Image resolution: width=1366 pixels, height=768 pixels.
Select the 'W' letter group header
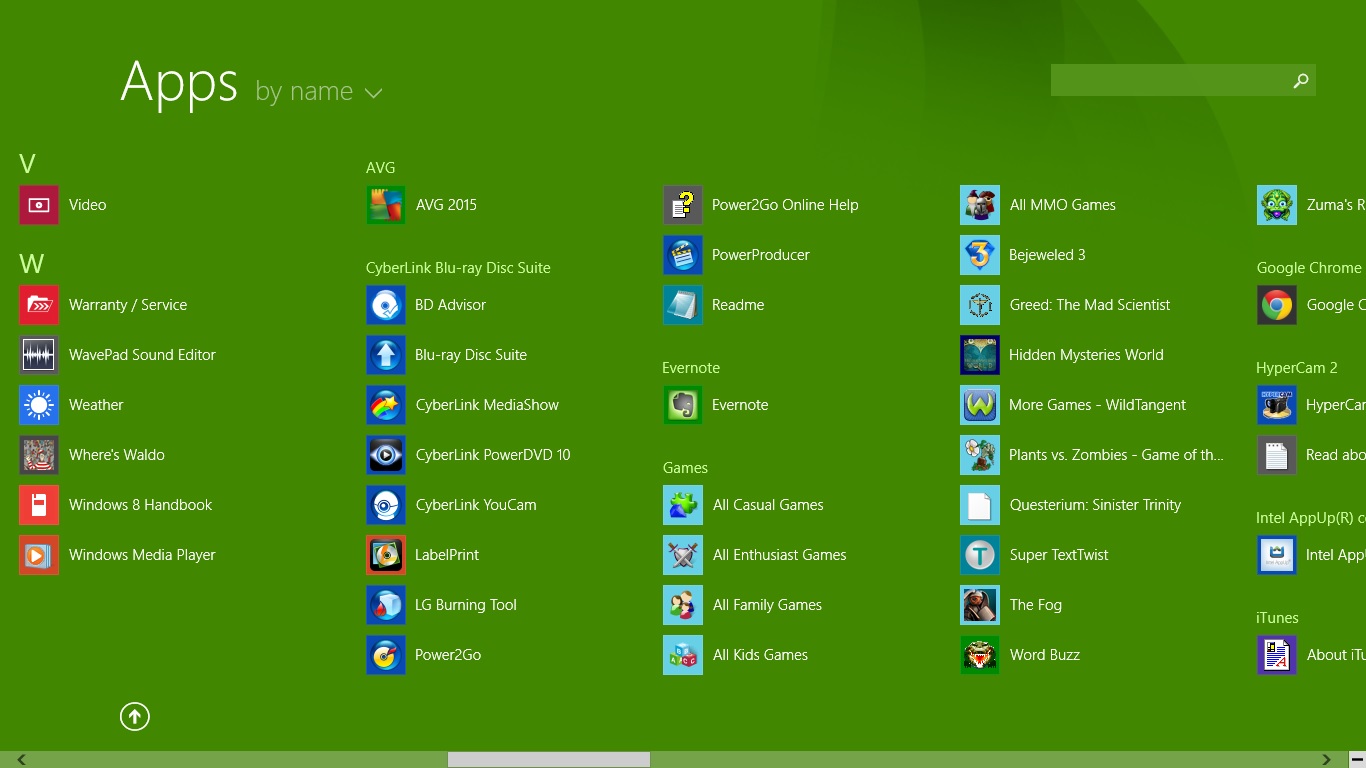click(x=31, y=264)
